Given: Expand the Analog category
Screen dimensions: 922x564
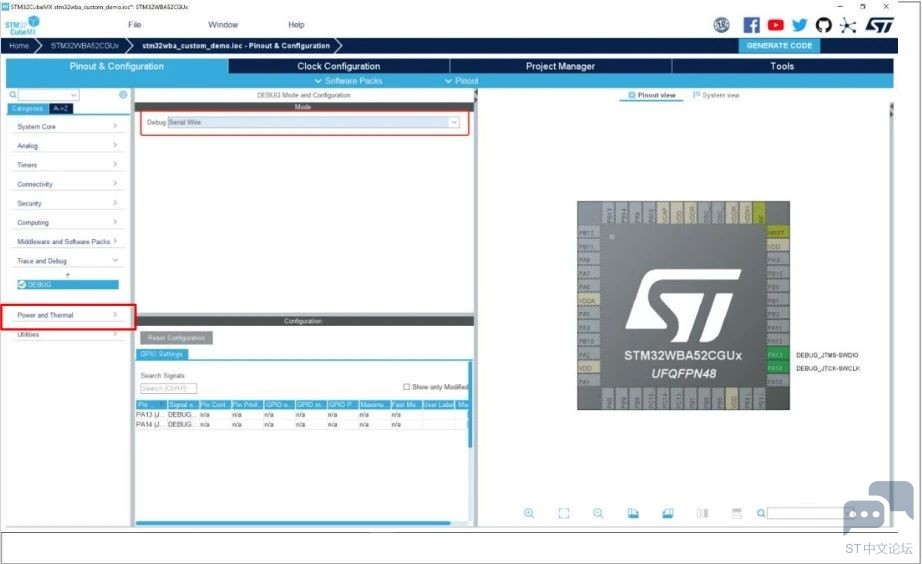Looking at the screenshot, I should [67, 146].
